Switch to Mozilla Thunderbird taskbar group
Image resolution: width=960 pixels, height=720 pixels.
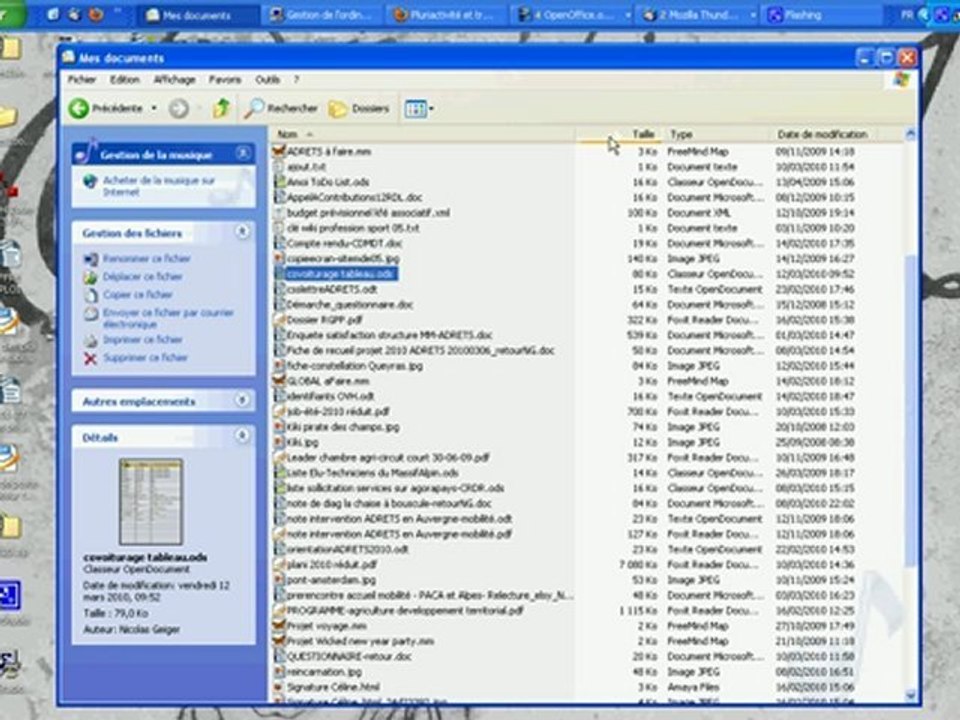699,15
